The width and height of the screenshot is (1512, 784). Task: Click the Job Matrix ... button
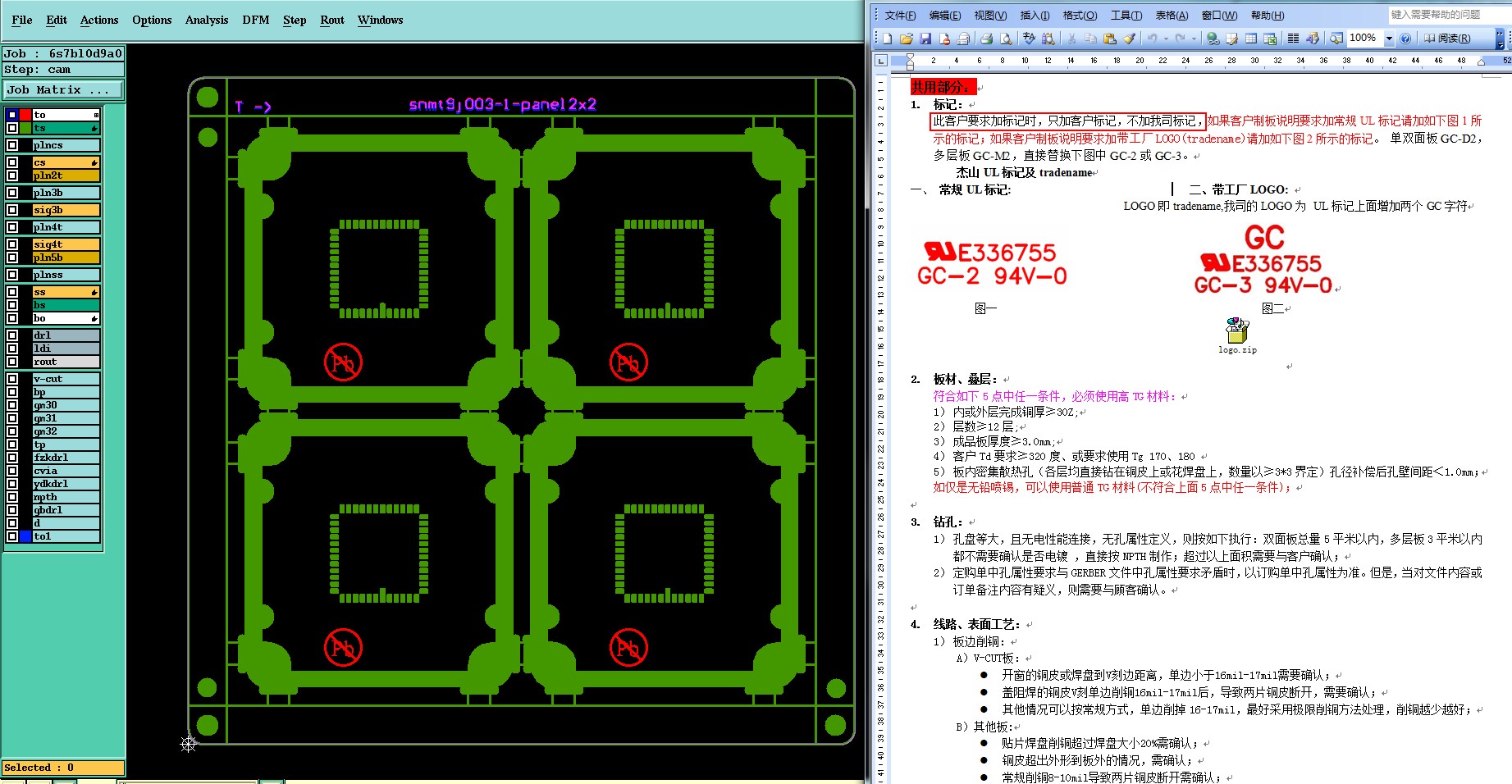[x=63, y=89]
